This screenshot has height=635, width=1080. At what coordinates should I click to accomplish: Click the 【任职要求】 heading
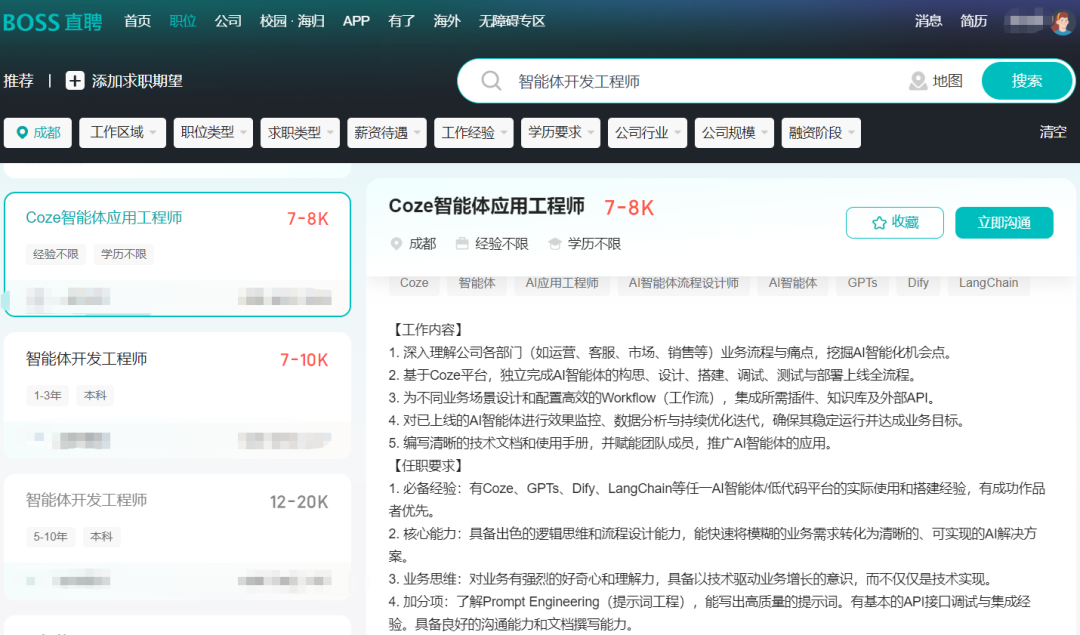[x=427, y=466]
